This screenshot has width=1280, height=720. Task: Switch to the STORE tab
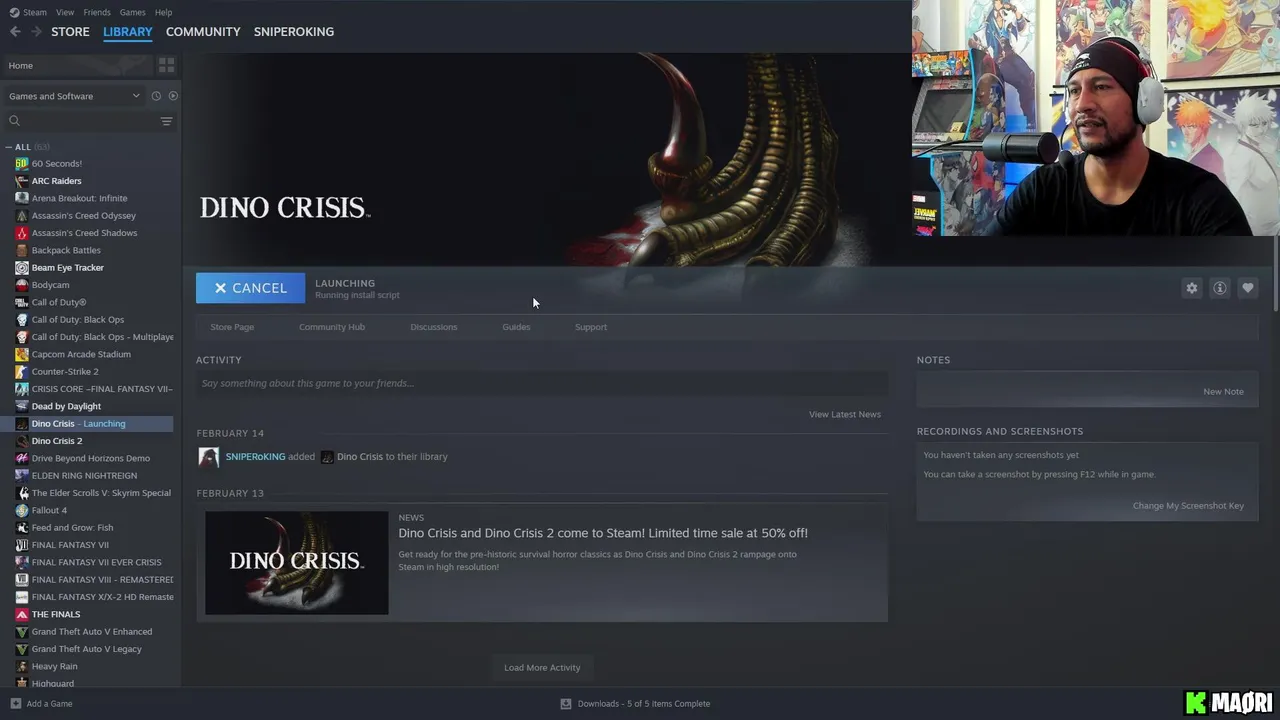click(70, 32)
